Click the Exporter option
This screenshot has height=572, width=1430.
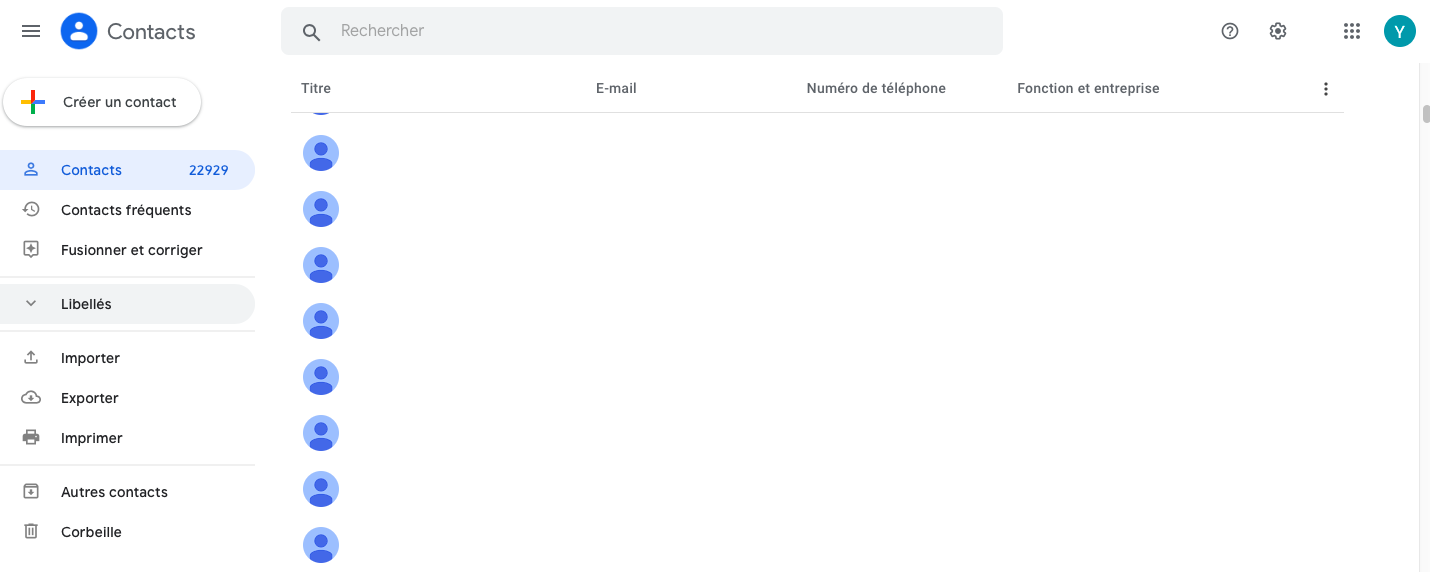pyautogui.click(x=89, y=398)
